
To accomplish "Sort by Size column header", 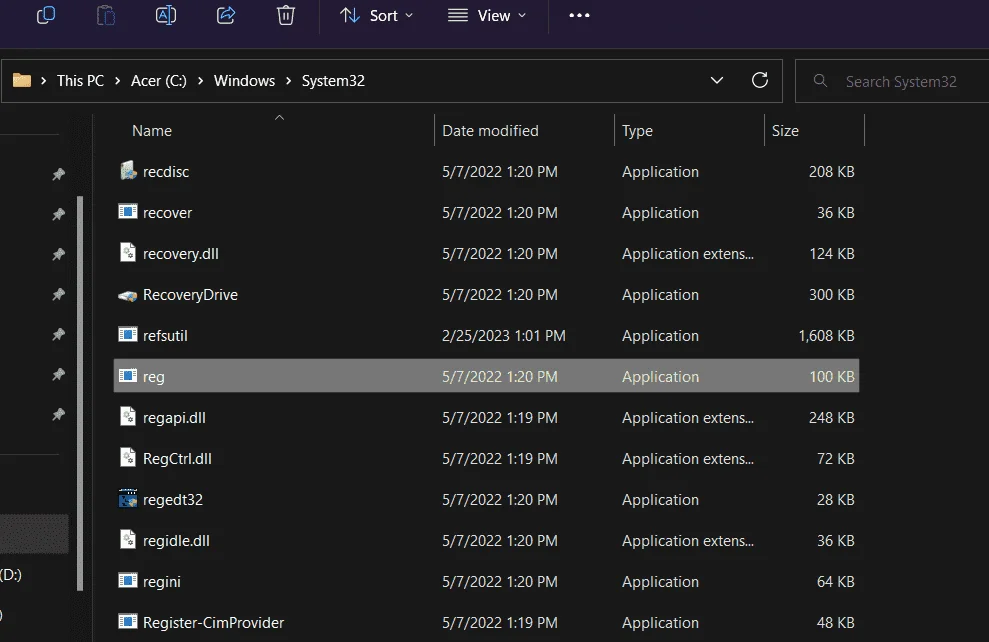I will pos(785,131).
